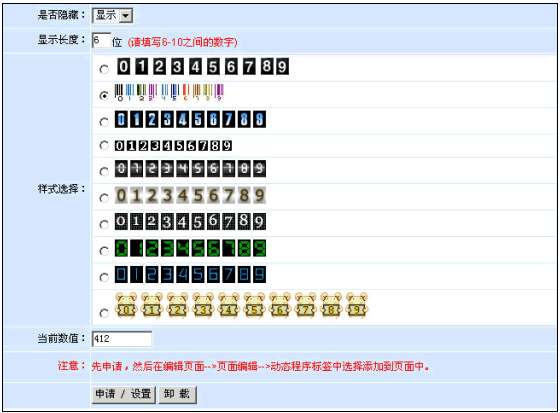Screen dimensions: 560x413
Task: Click the red barcode digit 6 image
Action: pos(186,92)
